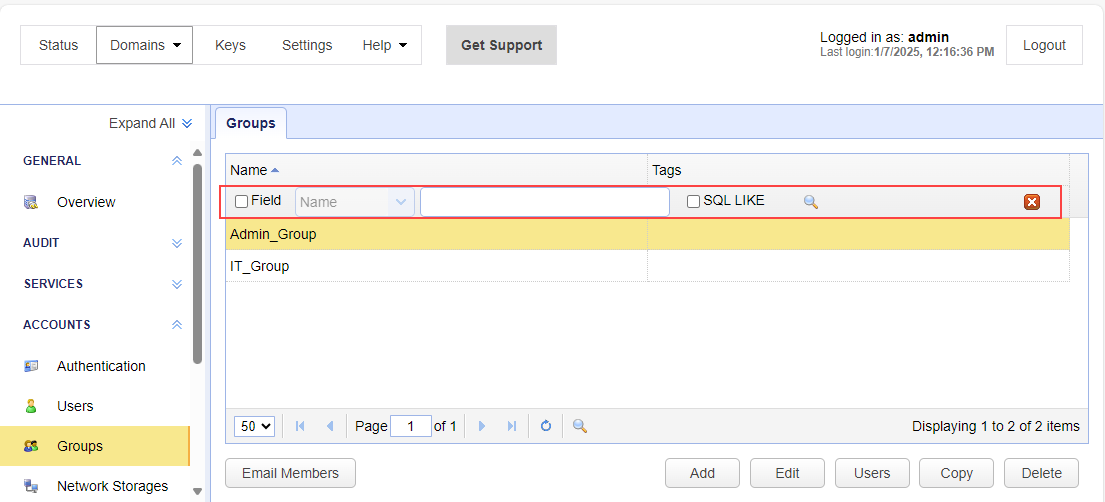
Task: Click the filter search magnifier icon
Action: [x=811, y=202]
